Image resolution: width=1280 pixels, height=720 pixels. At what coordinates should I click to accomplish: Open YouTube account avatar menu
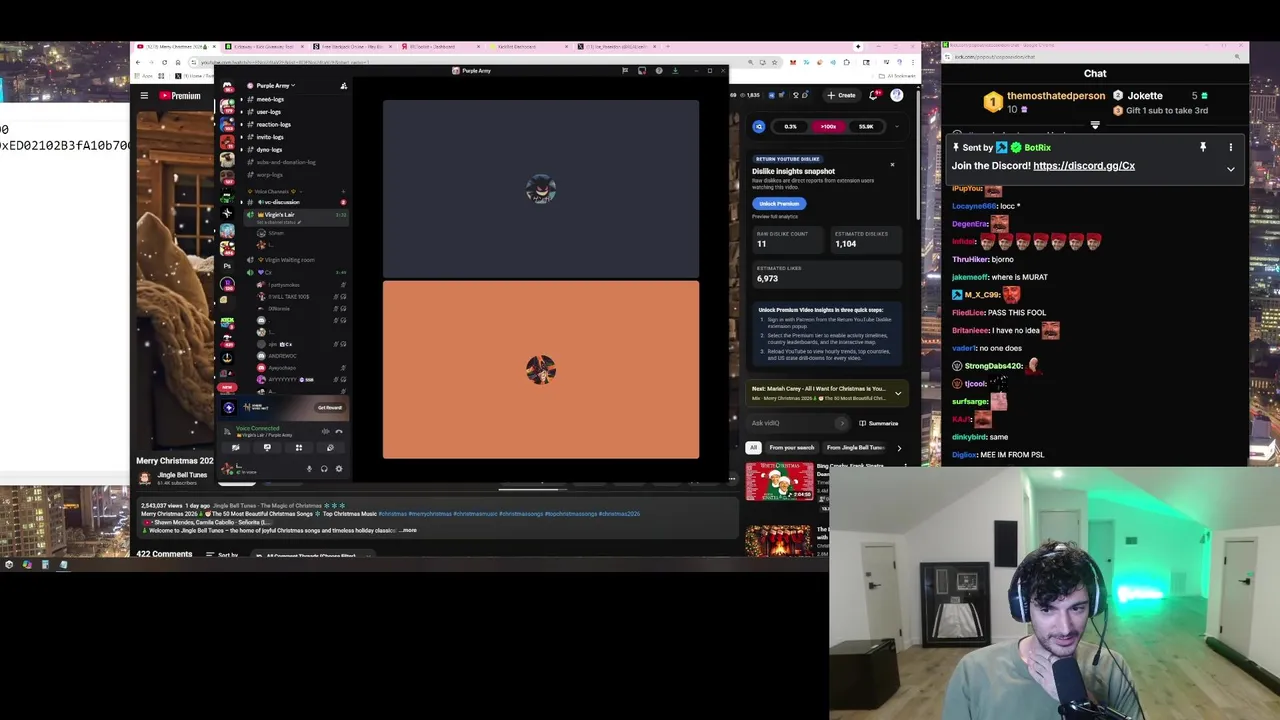897,95
